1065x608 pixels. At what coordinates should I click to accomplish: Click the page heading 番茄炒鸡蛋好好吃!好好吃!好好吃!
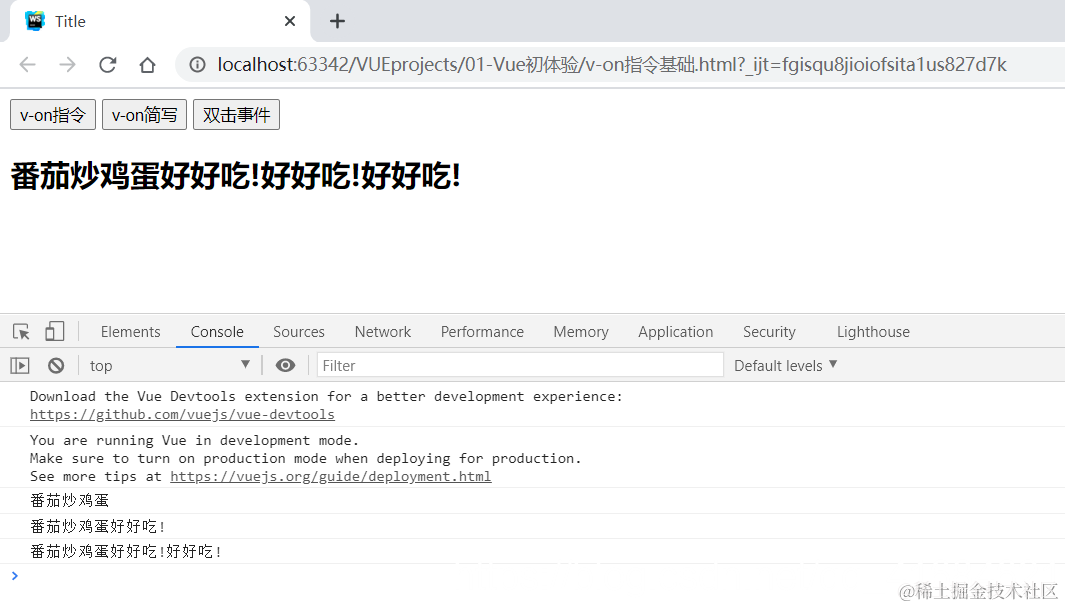(236, 177)
